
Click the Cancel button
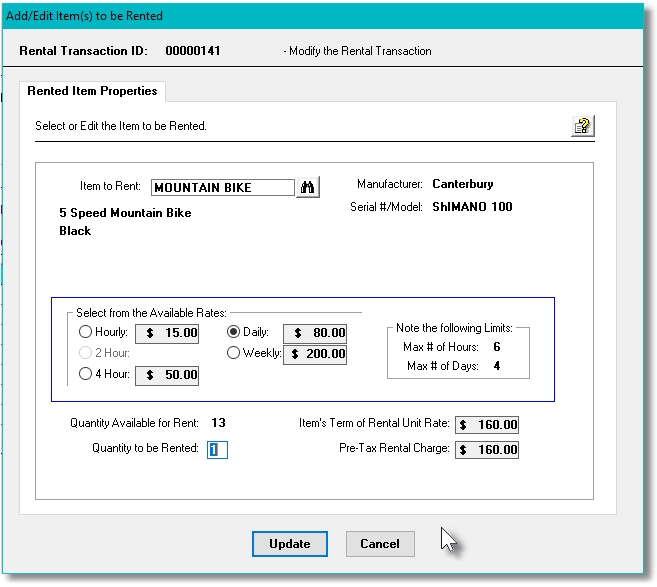(x=380, y=544)
